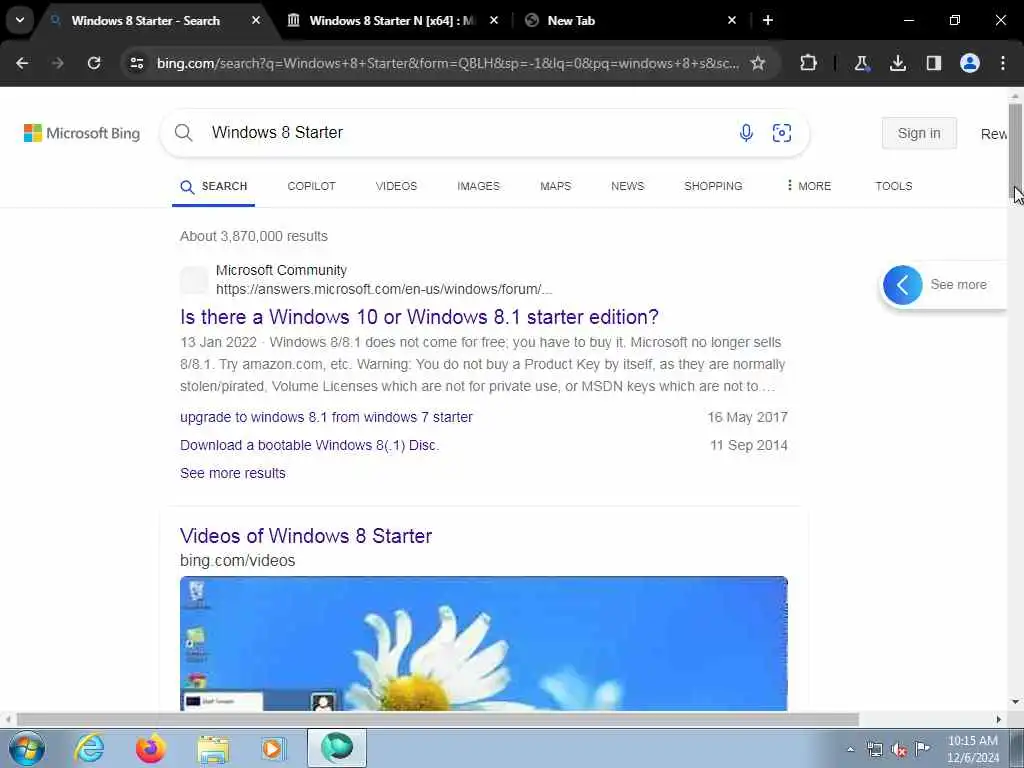Click the active browser taskbar button

(337, 748)
